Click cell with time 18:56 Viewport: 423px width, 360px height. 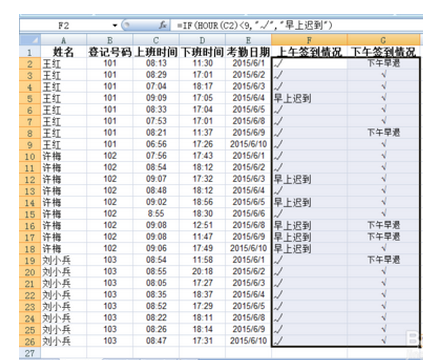[x=202, y=202]
